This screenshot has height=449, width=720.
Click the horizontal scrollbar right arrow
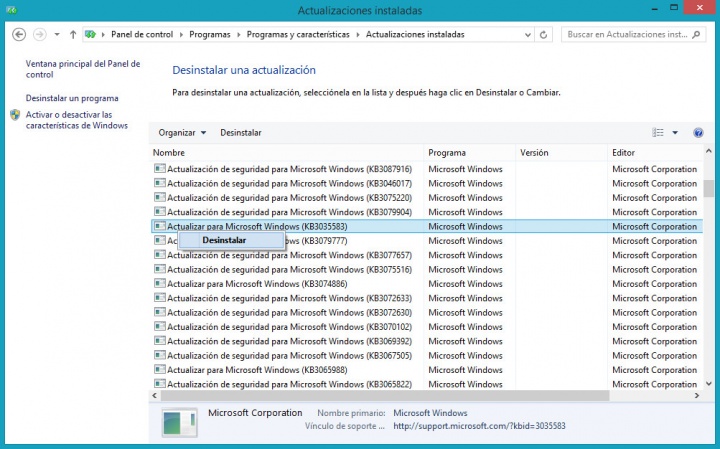click(x=697, y=395)
